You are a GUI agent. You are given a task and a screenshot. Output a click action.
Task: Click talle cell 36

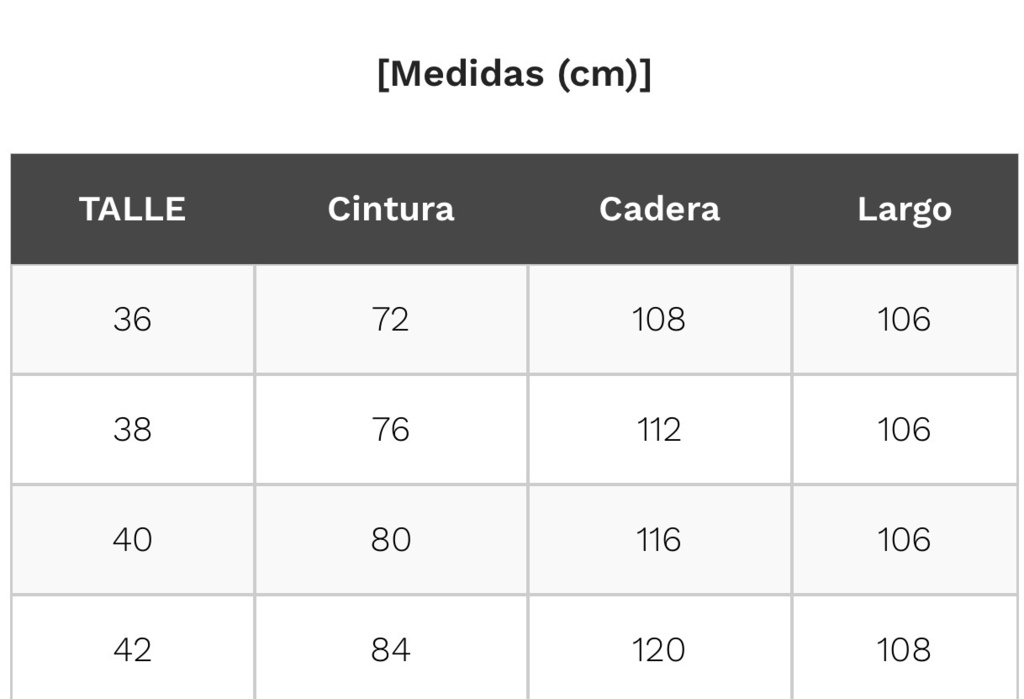(x=133, y=319)
